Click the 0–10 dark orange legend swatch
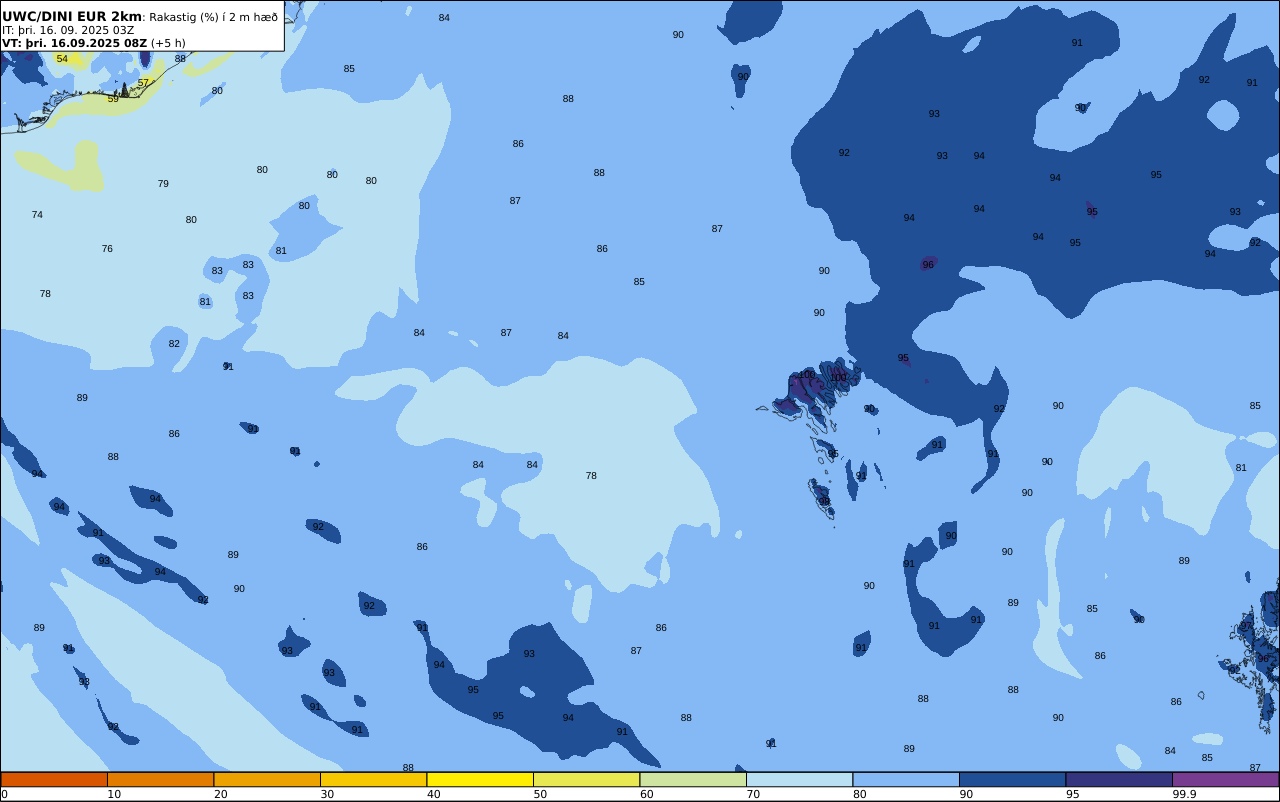This screenshot has width=1280, height=802. coord(54,779)
